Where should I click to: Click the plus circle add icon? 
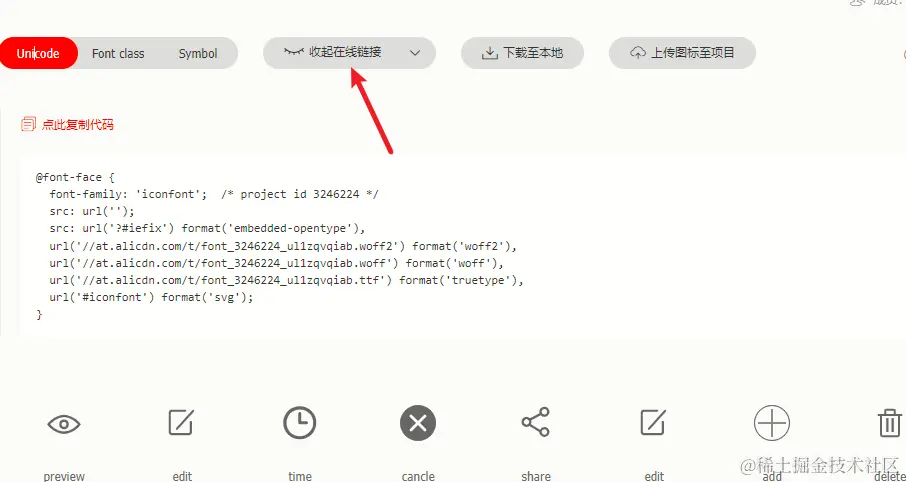(x=771, y=422)
